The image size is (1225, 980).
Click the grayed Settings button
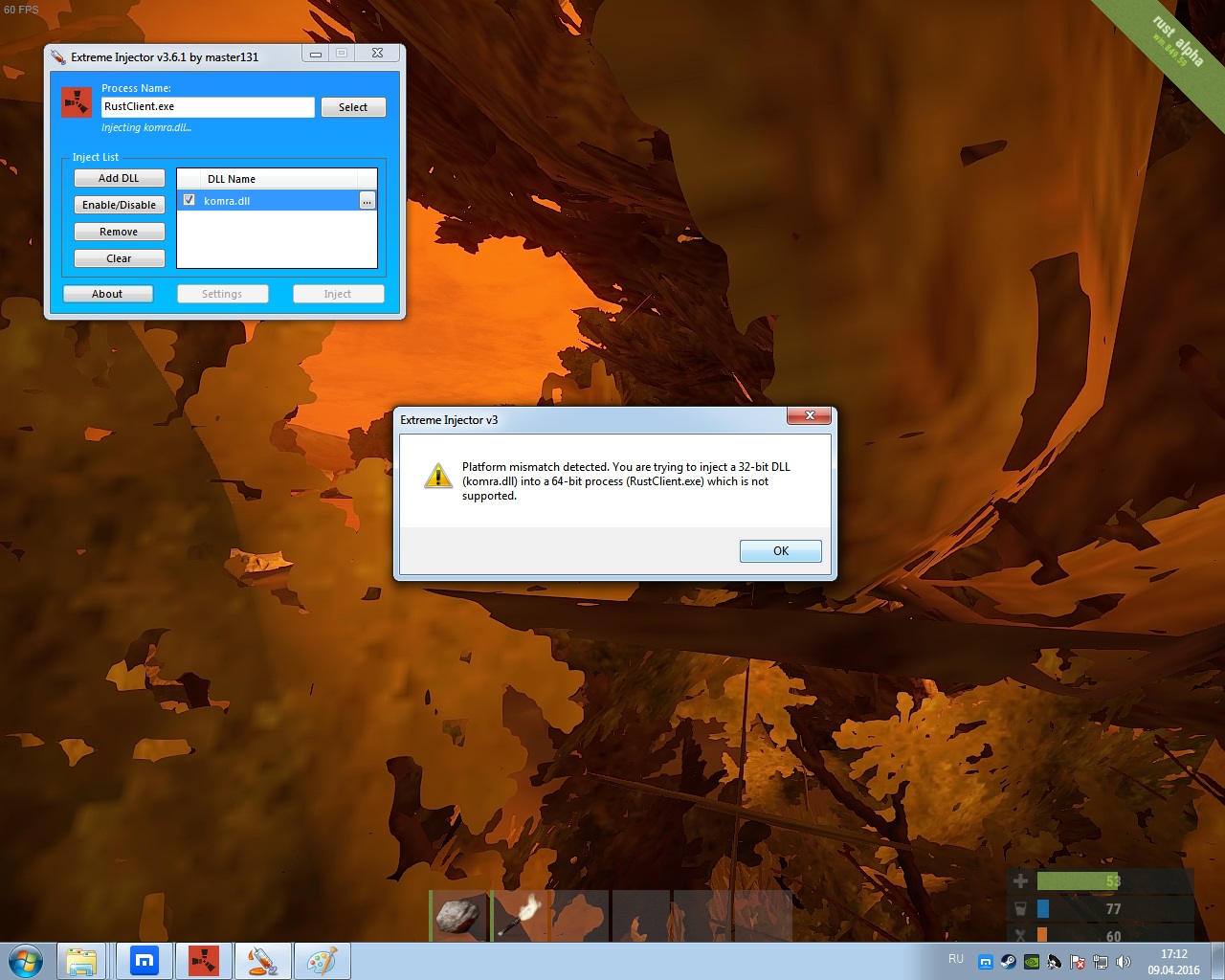coord(222,294)
